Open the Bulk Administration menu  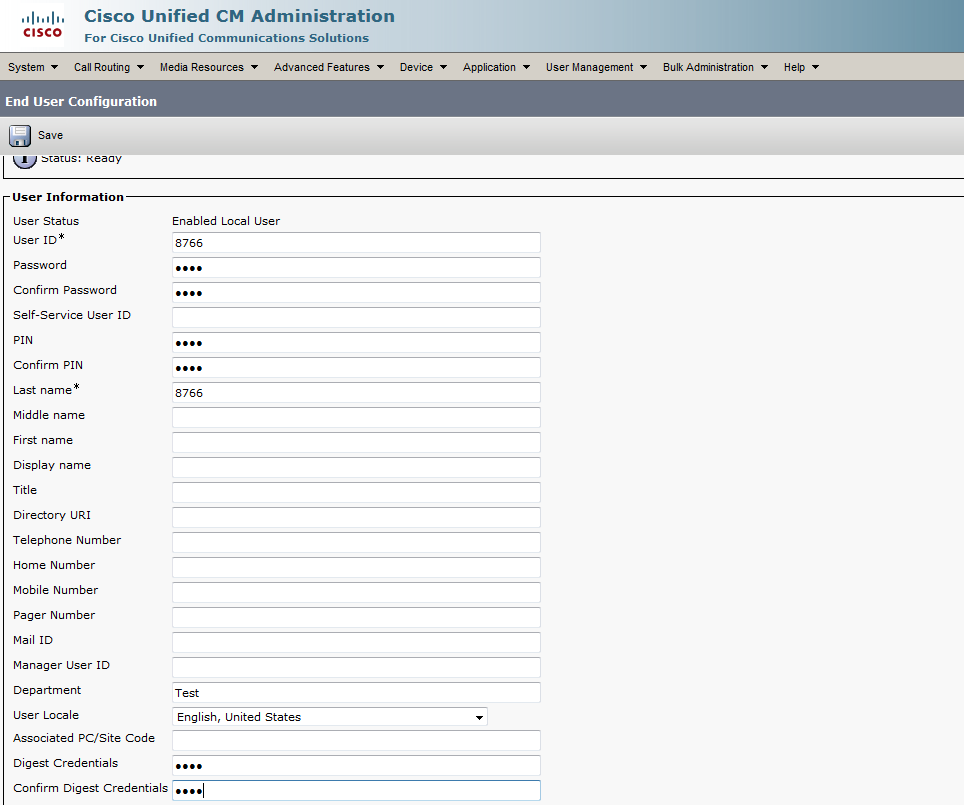715,67
